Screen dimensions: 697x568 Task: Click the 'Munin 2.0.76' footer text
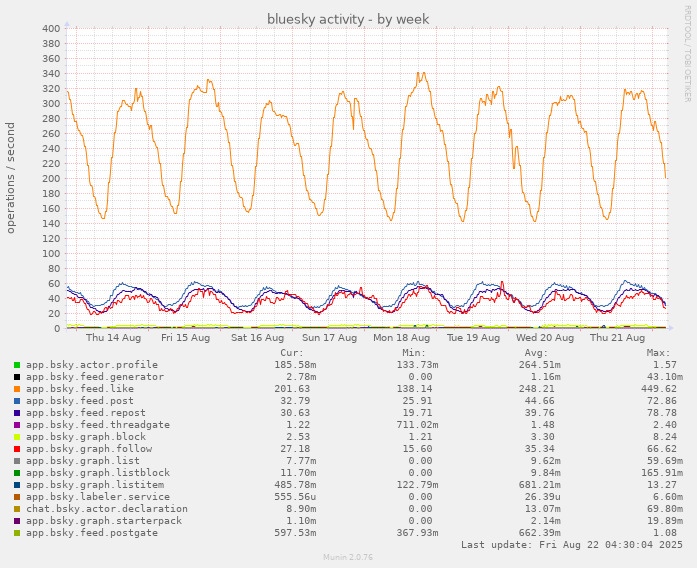click(x=348, y=557)
